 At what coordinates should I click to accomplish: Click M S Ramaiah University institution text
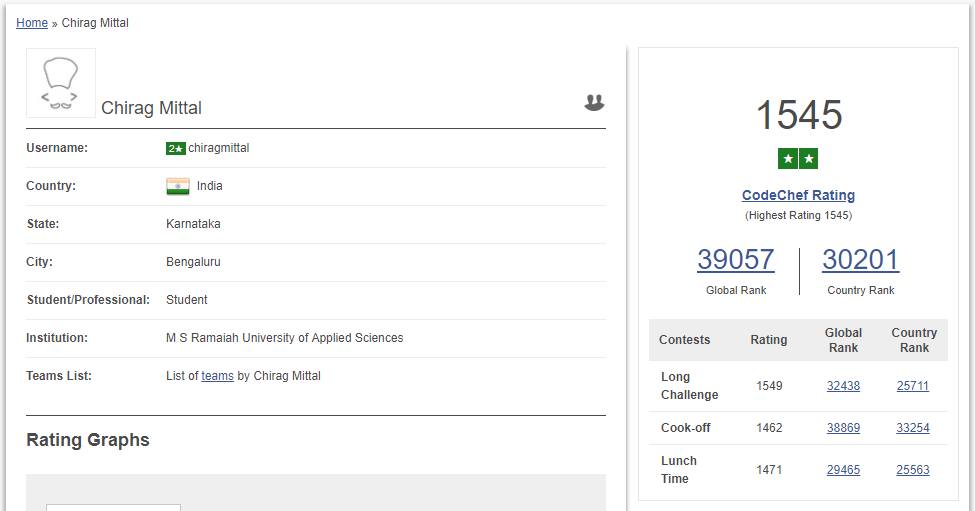[x=284, y=338]
